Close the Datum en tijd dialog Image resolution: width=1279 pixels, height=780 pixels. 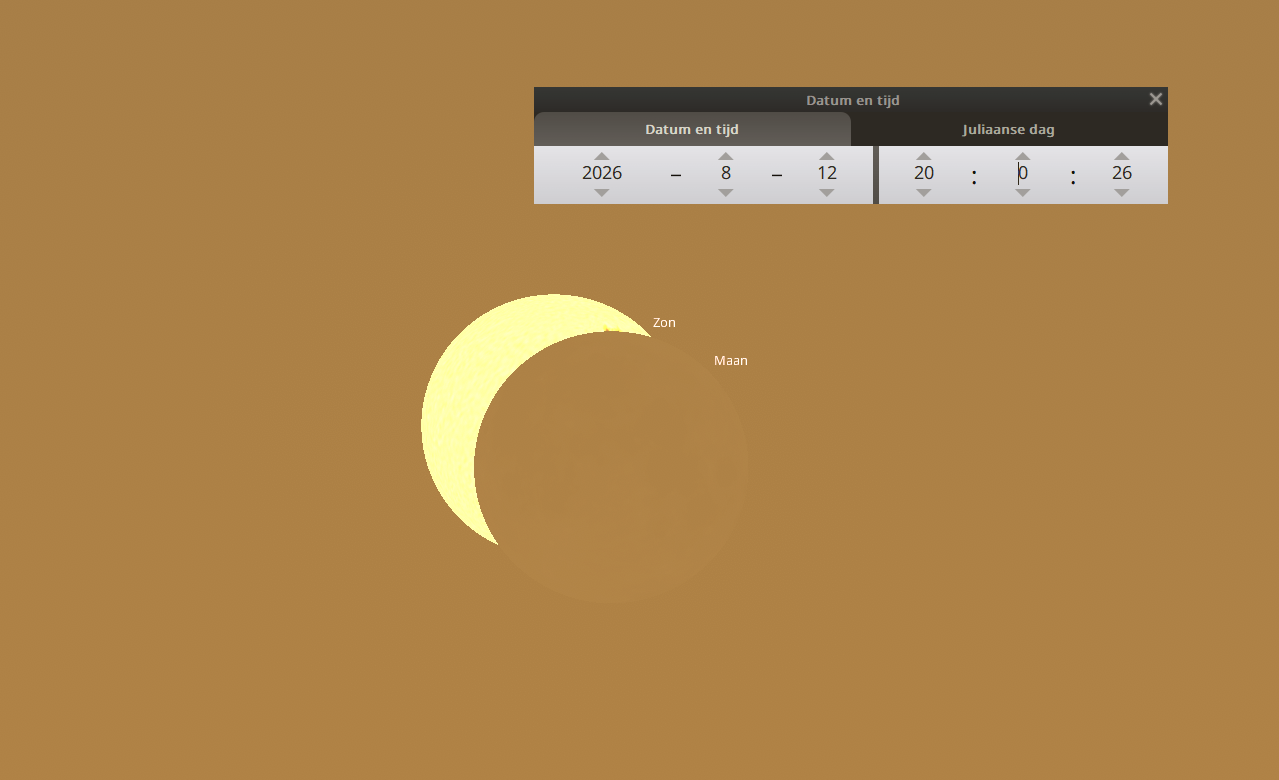coord(1155,99)
